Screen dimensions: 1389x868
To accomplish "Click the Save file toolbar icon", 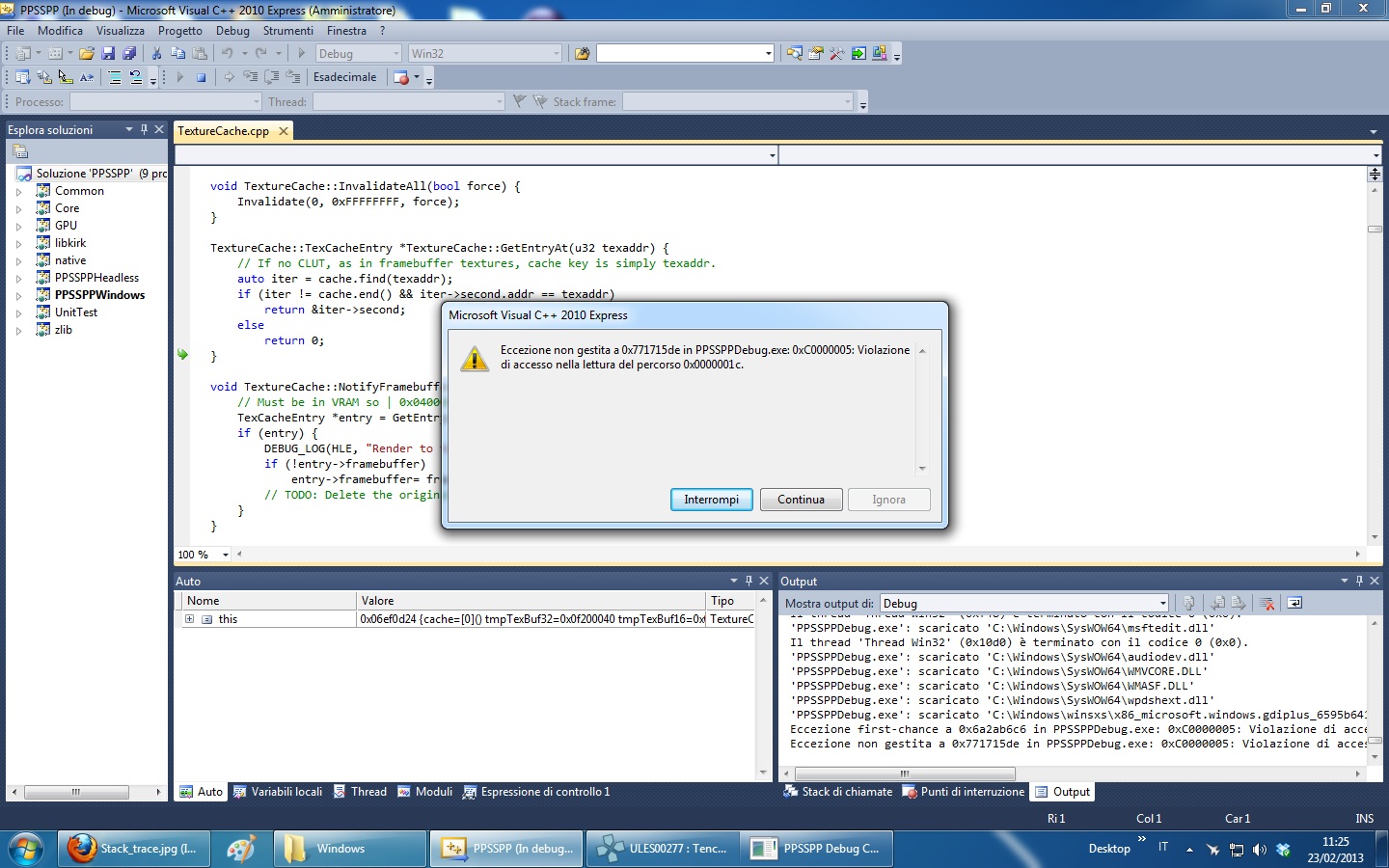I will click(x=108, y=54).
